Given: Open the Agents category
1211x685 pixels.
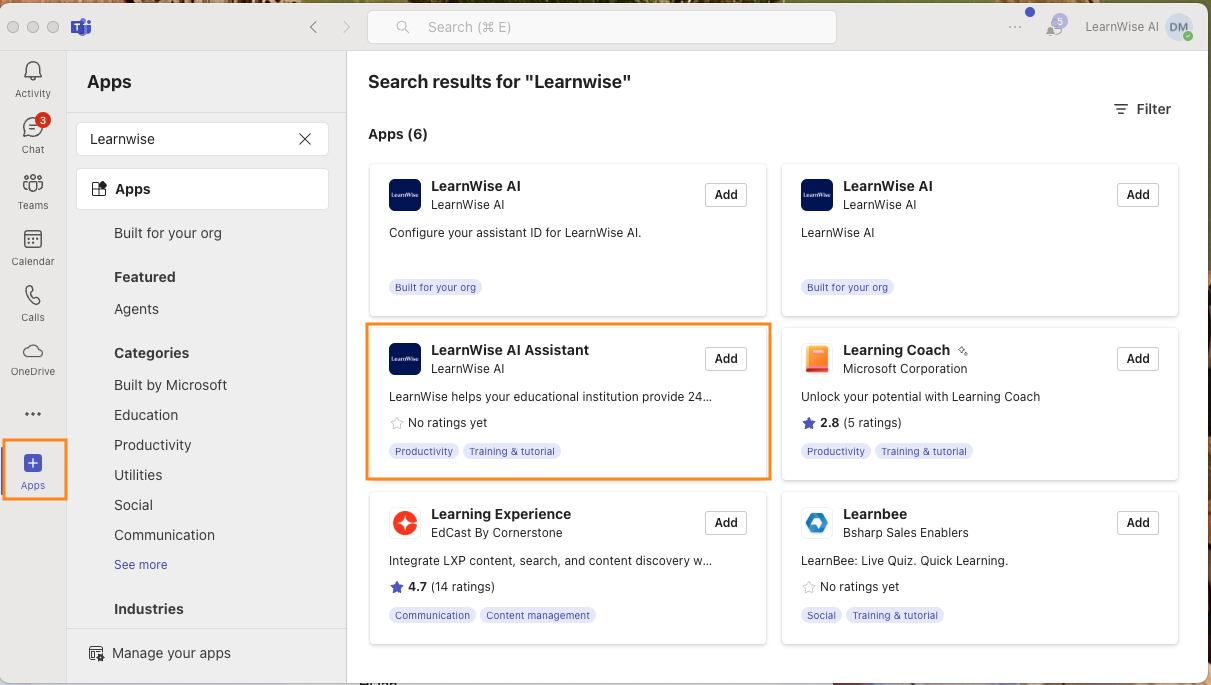Looking at the screenshot, I should pos(136,309).
